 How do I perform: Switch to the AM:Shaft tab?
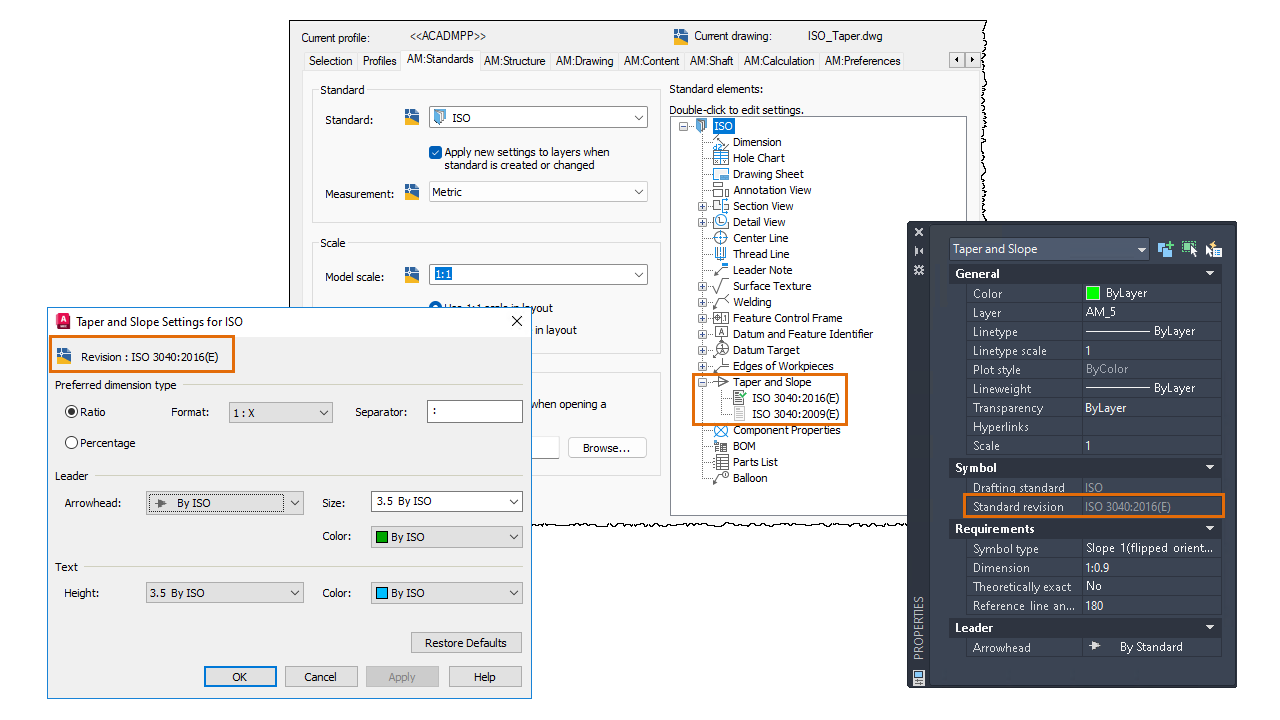pos(712,61)
